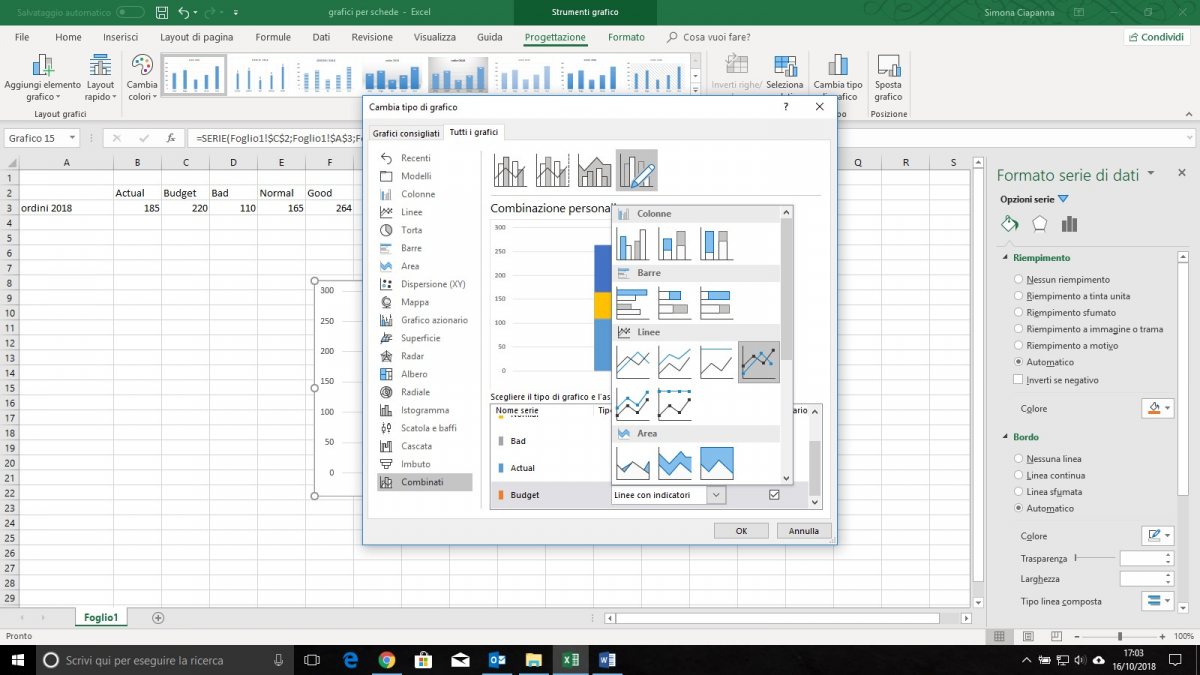Open the Linee con indicatori dropdown for Budget
1200x675 pixels.
click(715, 494)
